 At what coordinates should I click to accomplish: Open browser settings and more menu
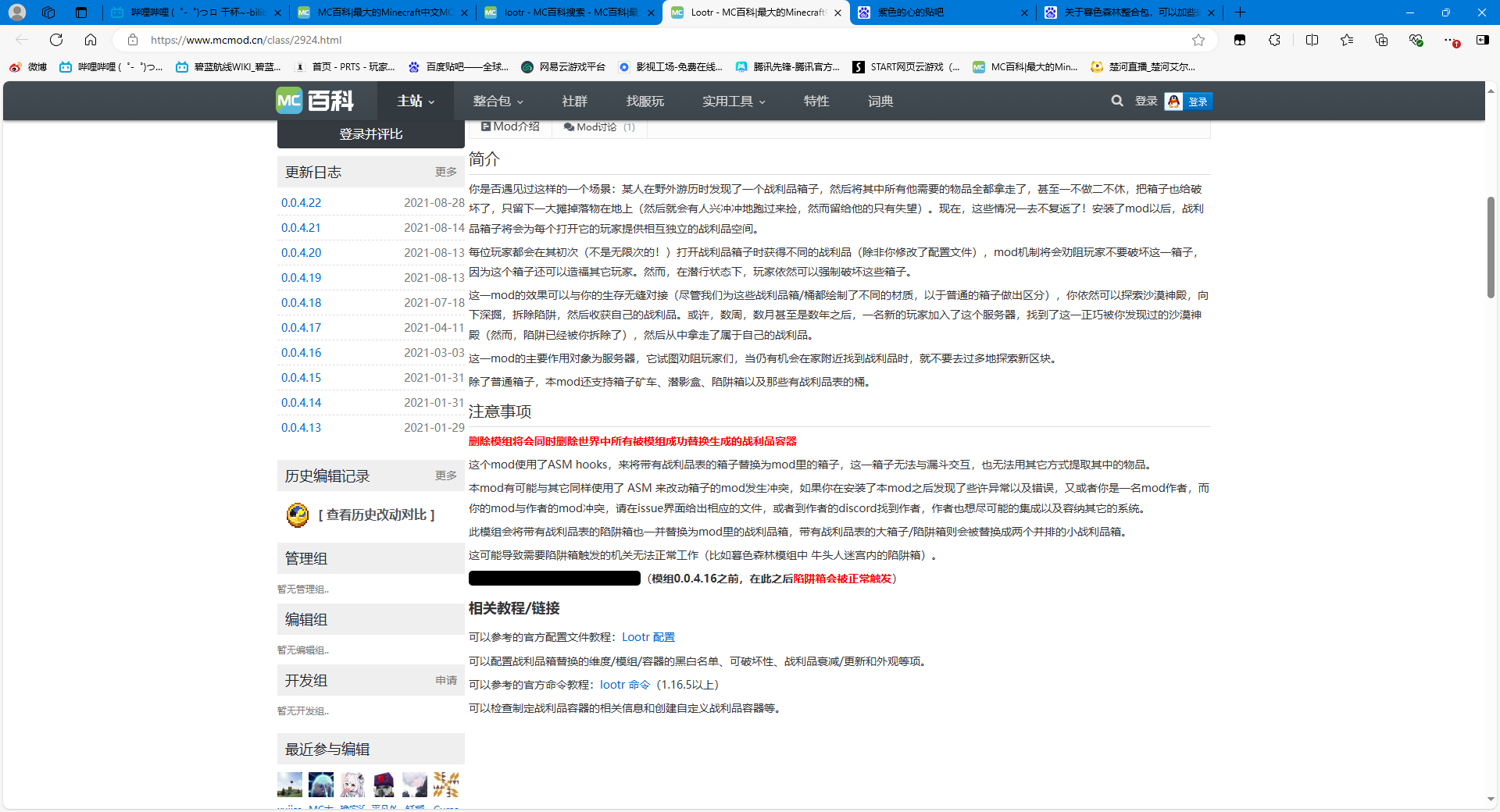(1451, 40)
